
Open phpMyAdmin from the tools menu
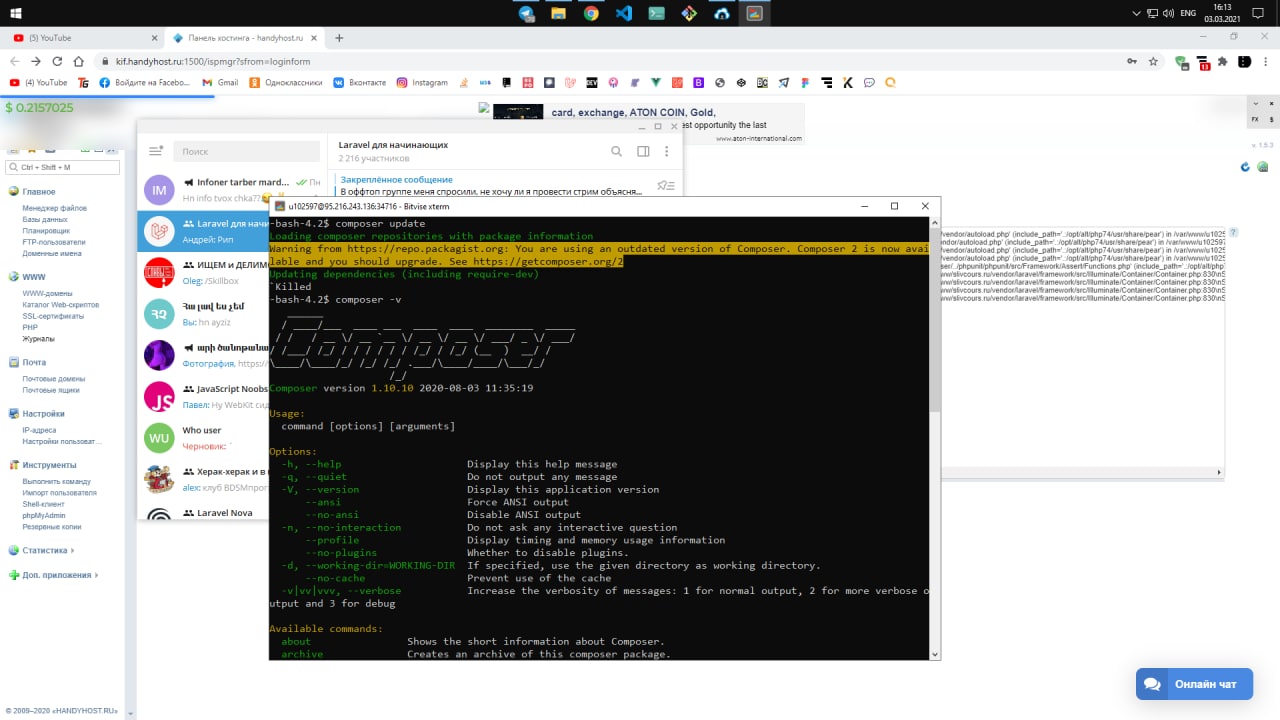pos(44,515)
